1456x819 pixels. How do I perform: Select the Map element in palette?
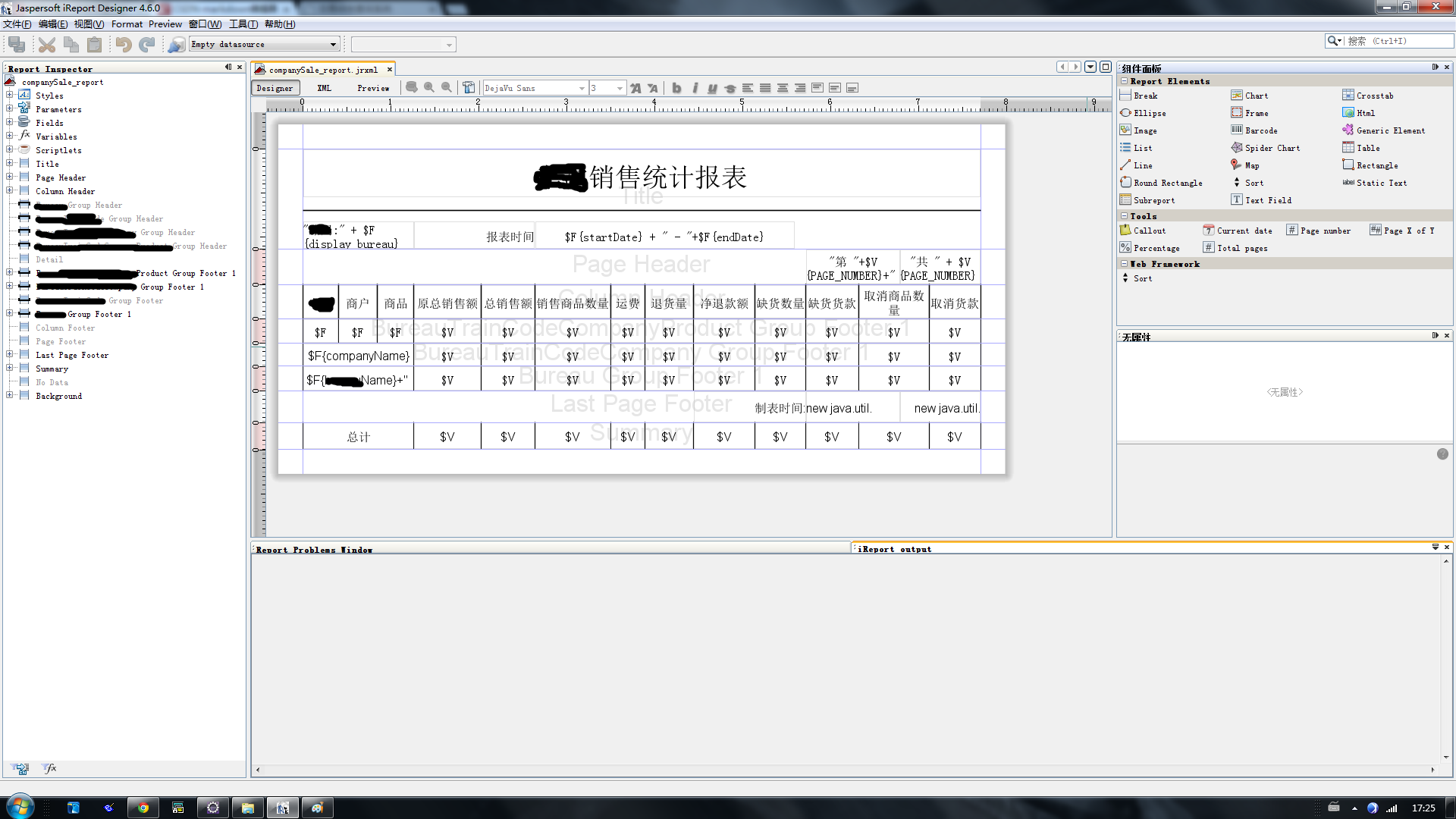pyautogui.click(x=1244, y=165)
